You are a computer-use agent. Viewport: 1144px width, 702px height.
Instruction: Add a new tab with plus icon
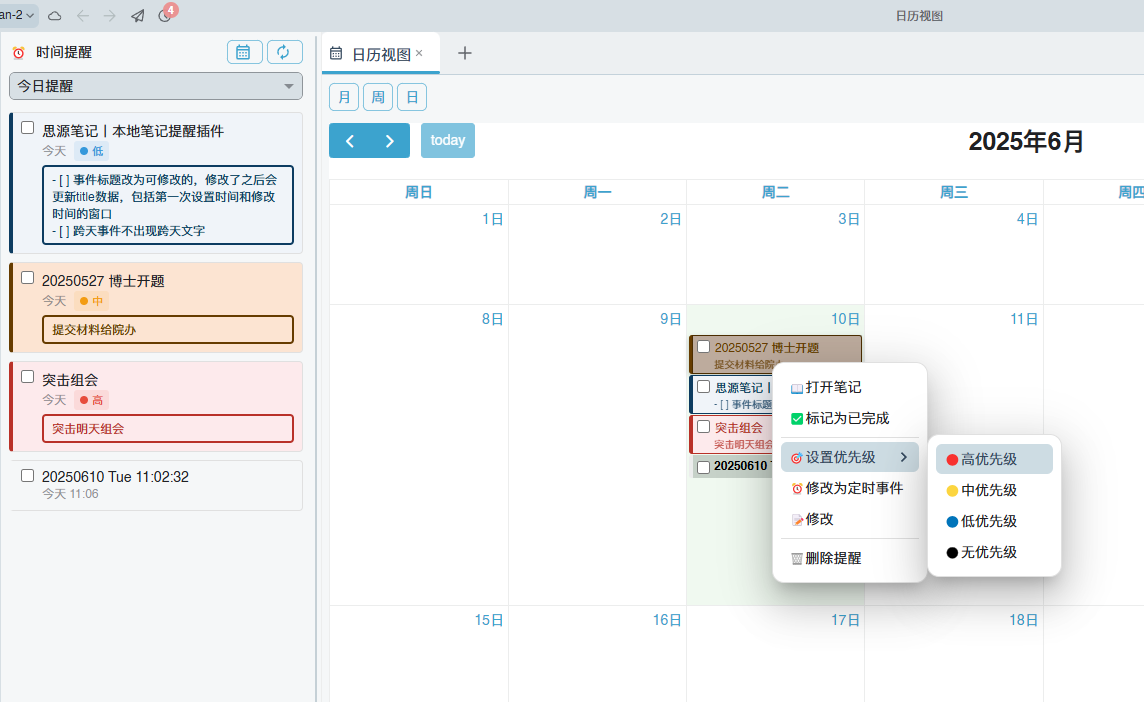(x=465, y=53)
